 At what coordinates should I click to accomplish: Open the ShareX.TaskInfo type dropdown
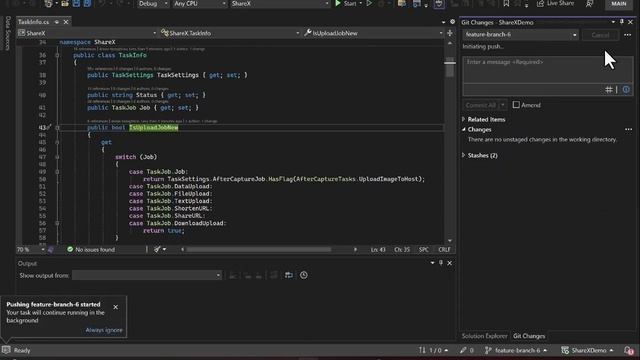[x=230, y=33]
